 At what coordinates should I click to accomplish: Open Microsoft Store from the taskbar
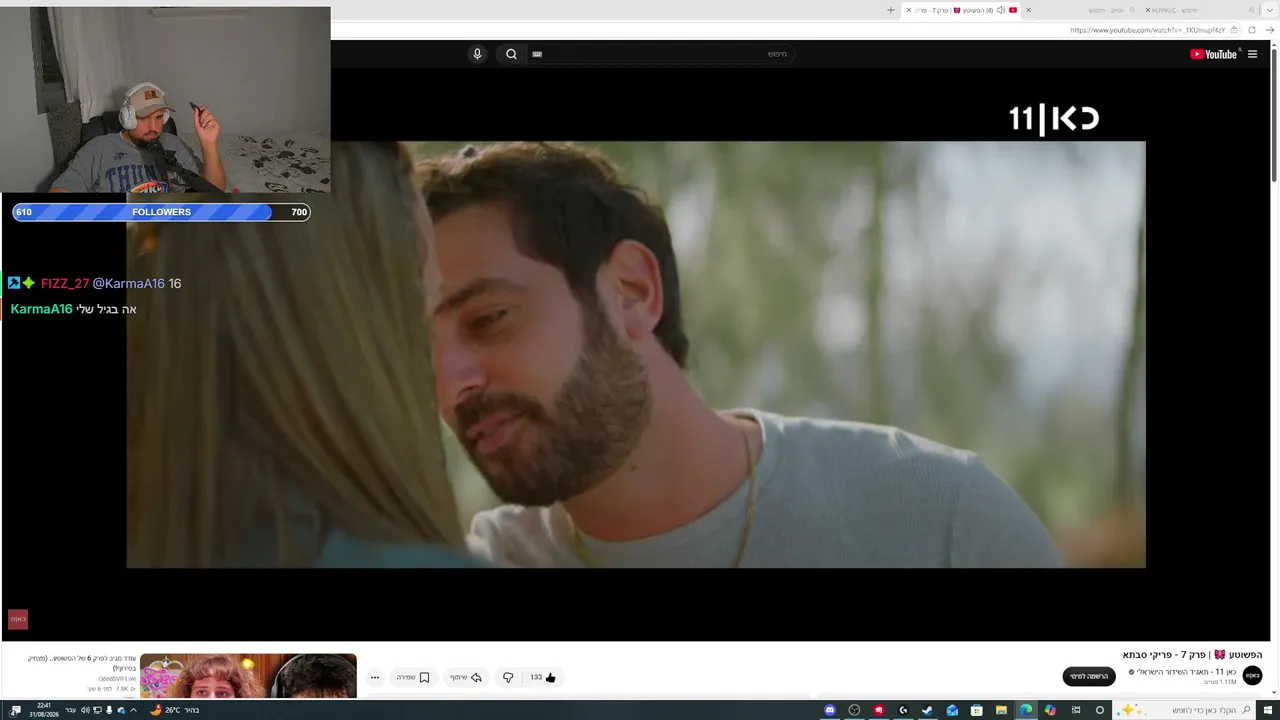(976, 710)
